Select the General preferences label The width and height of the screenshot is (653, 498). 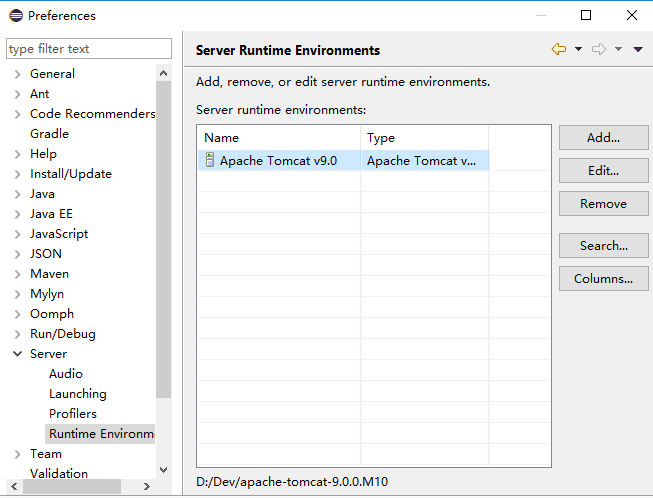(52, 74)
